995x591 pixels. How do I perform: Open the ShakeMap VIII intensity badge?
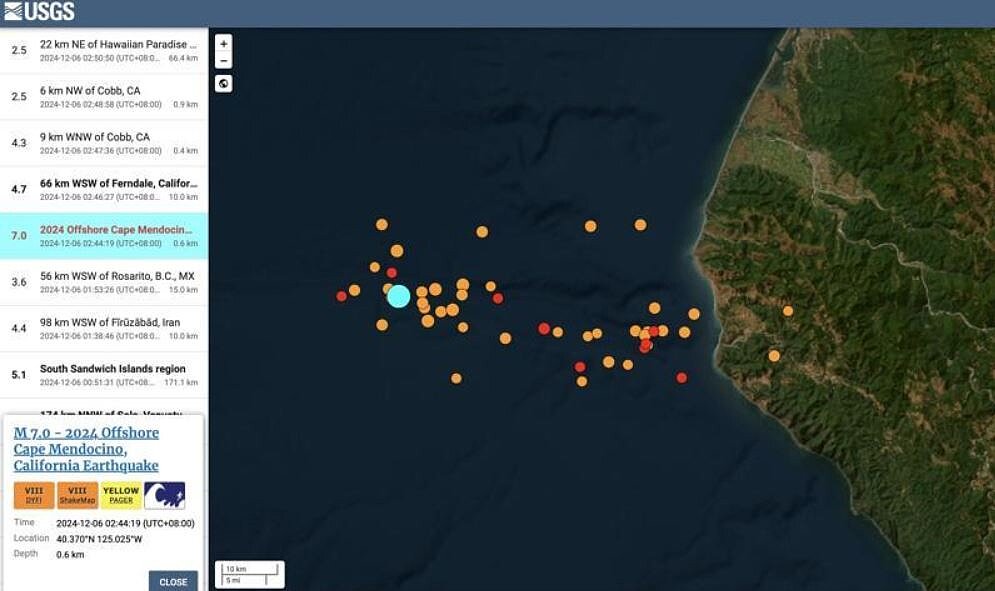(x=77, y=495)
